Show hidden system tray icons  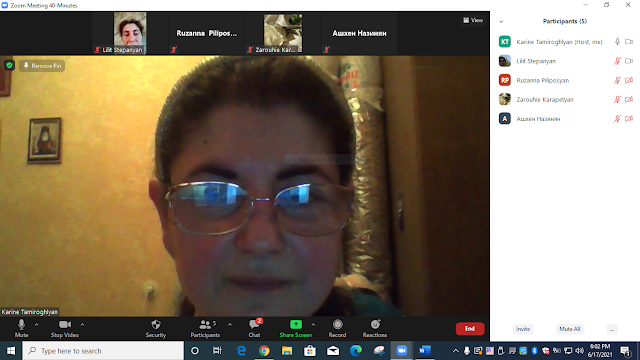click(456, 351)
